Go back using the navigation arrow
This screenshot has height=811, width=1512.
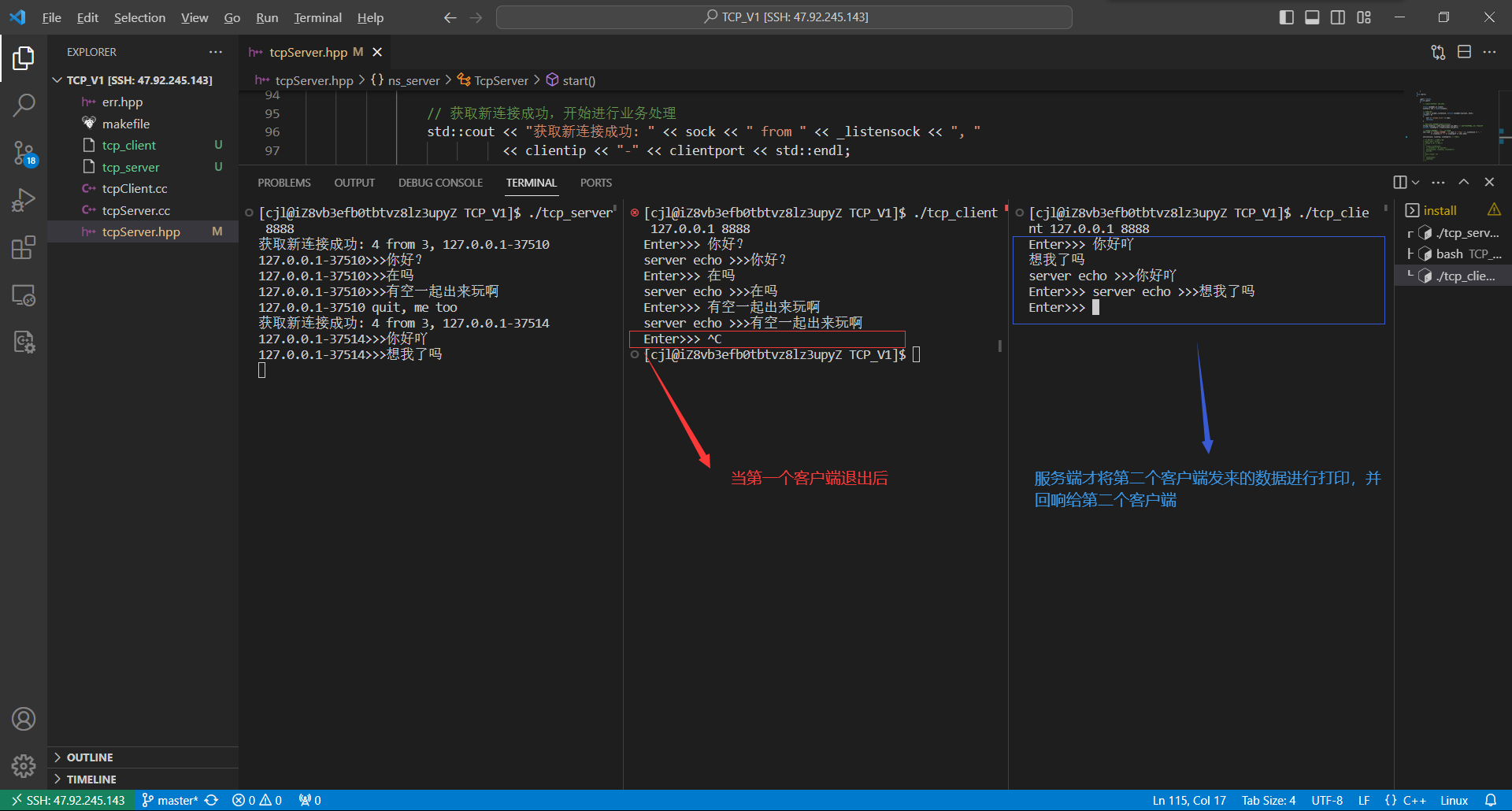click(450, 17)
